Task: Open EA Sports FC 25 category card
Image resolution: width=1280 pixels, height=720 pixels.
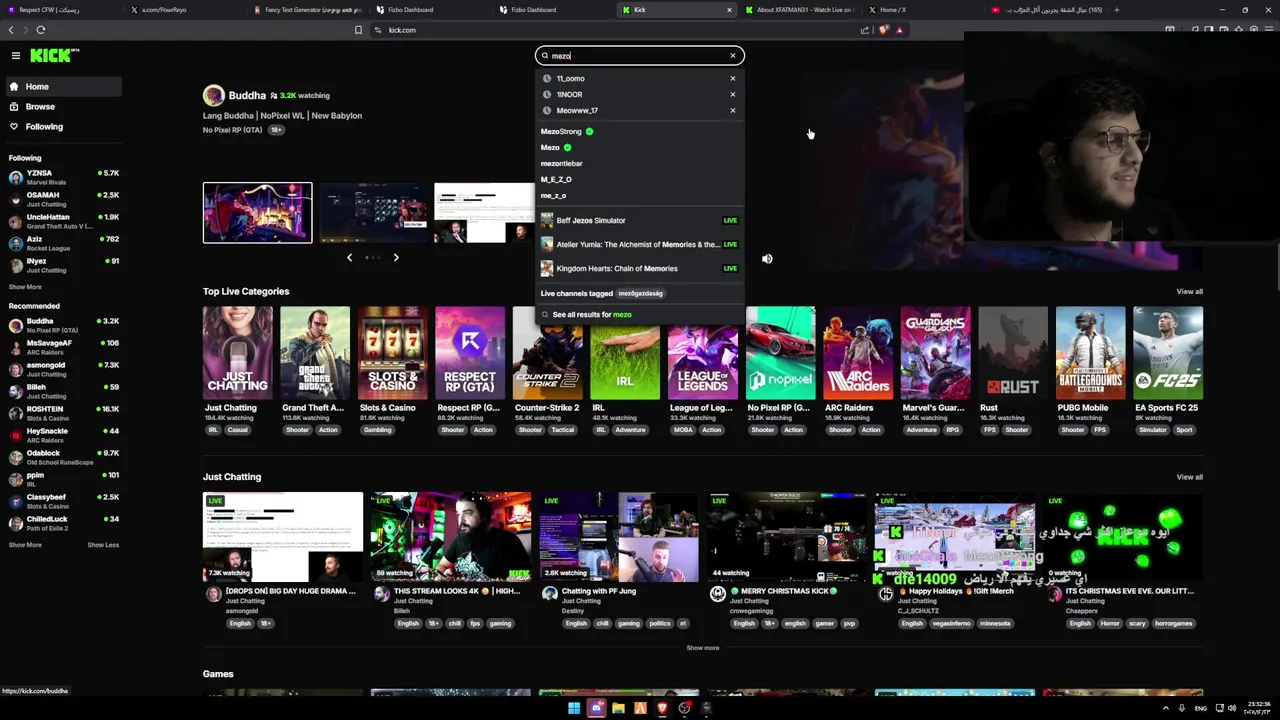Action: pyautogui.click(x=1168, y=353)
